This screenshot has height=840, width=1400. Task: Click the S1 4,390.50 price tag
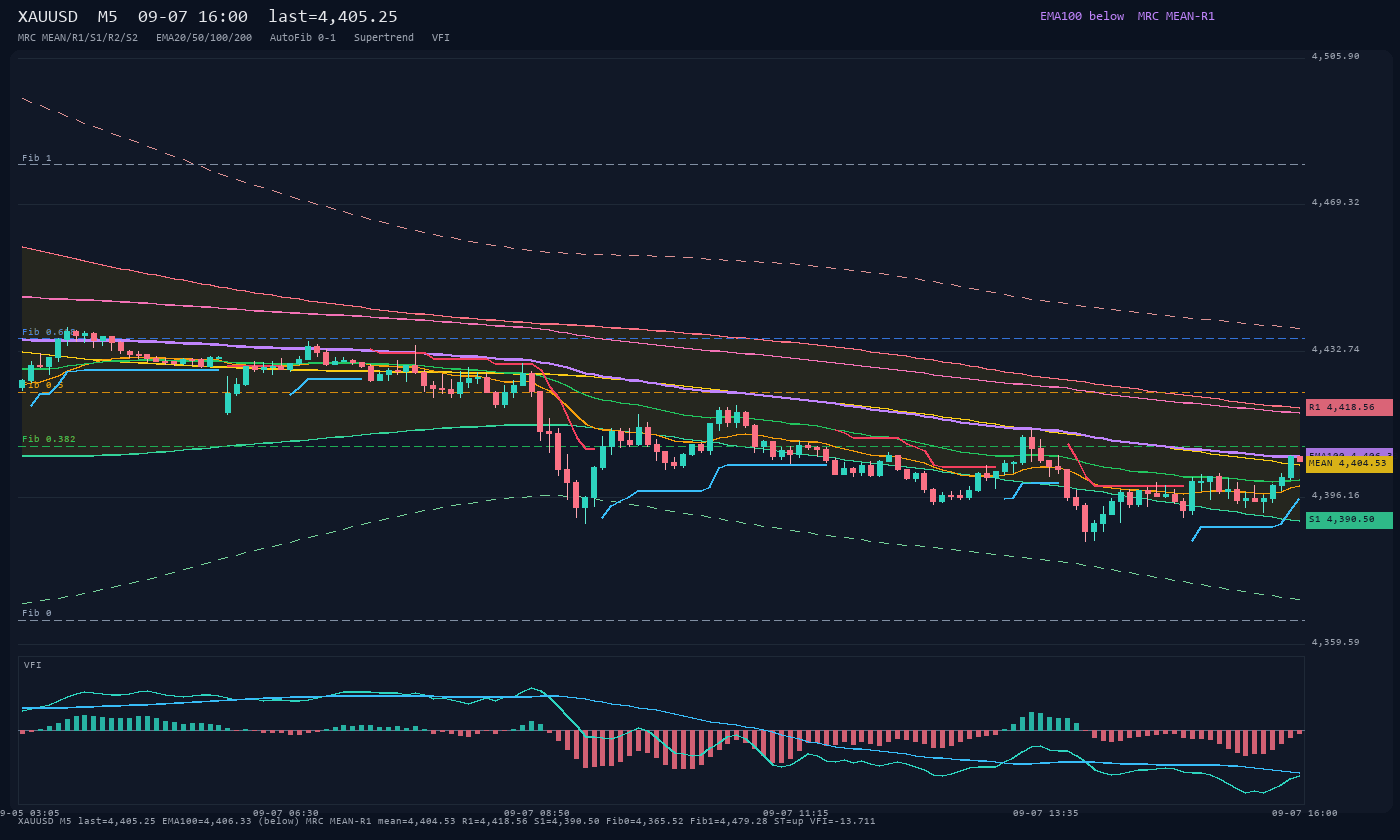[1349, 520]
